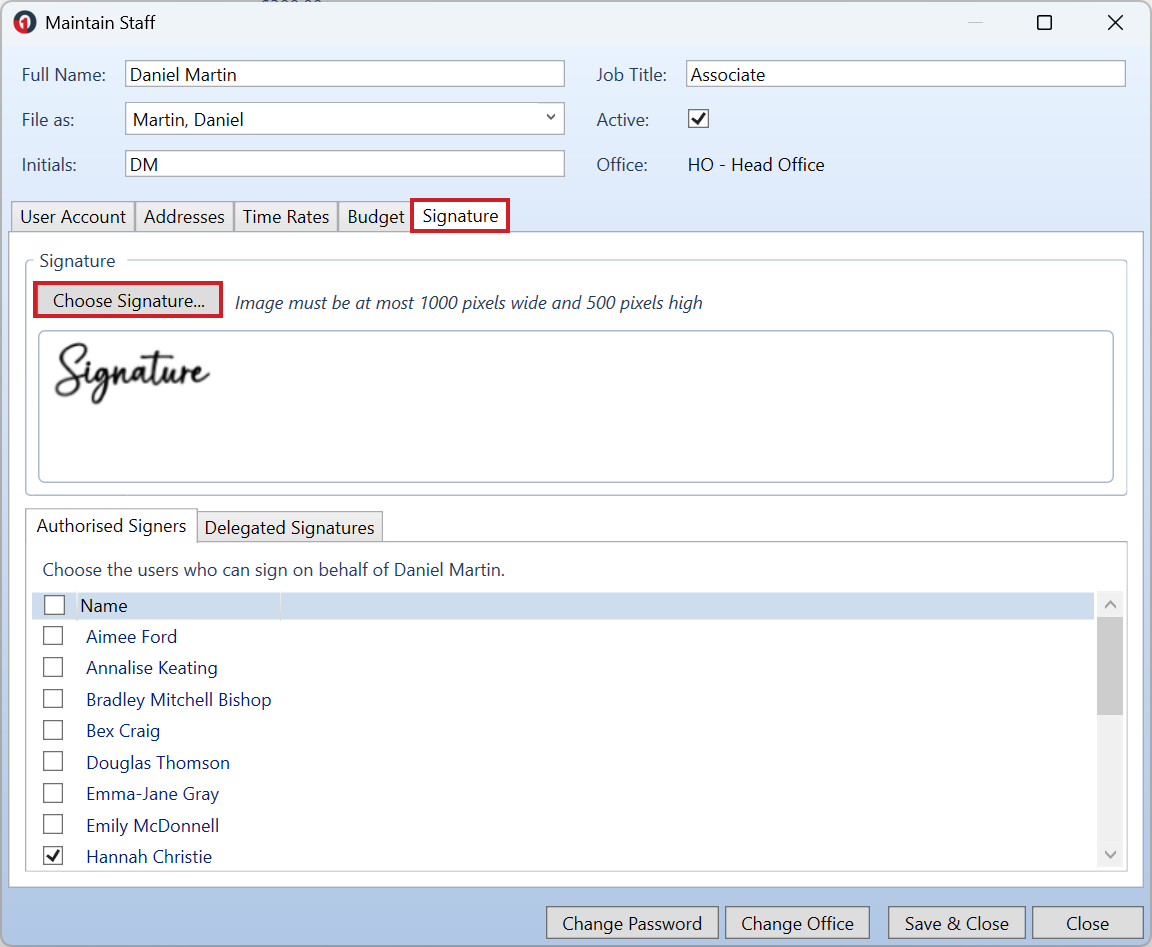Select the name Douglas Thomson

(158, 763)
